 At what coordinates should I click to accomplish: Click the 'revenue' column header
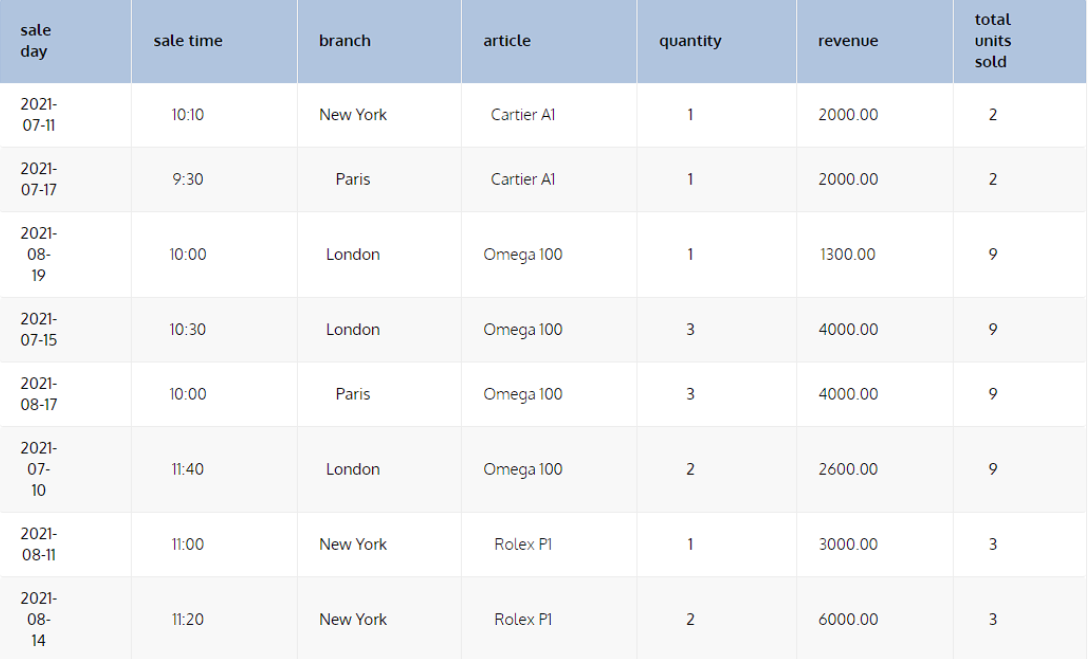[x=848, y=41]
